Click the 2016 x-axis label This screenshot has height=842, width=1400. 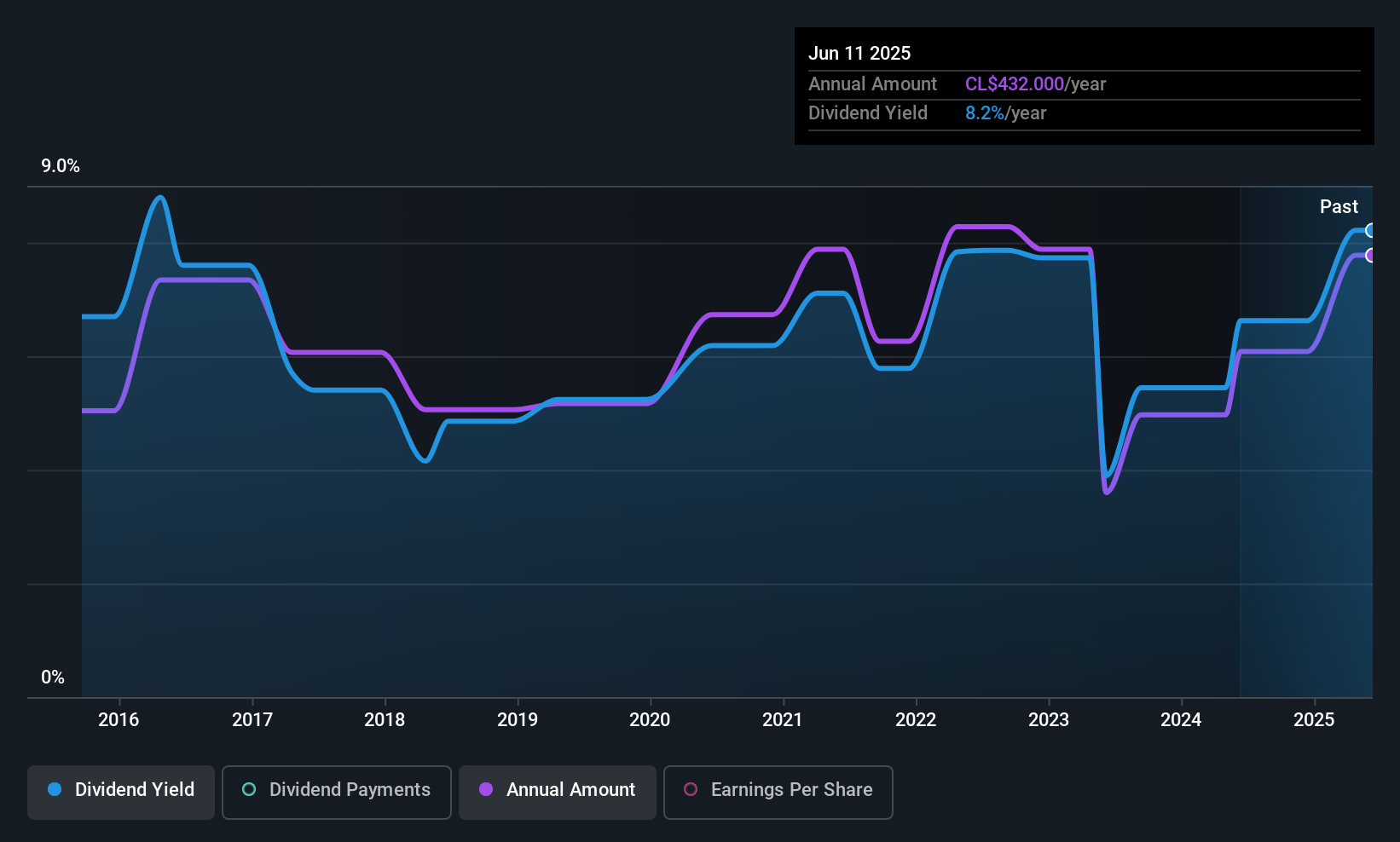[119, 720]
